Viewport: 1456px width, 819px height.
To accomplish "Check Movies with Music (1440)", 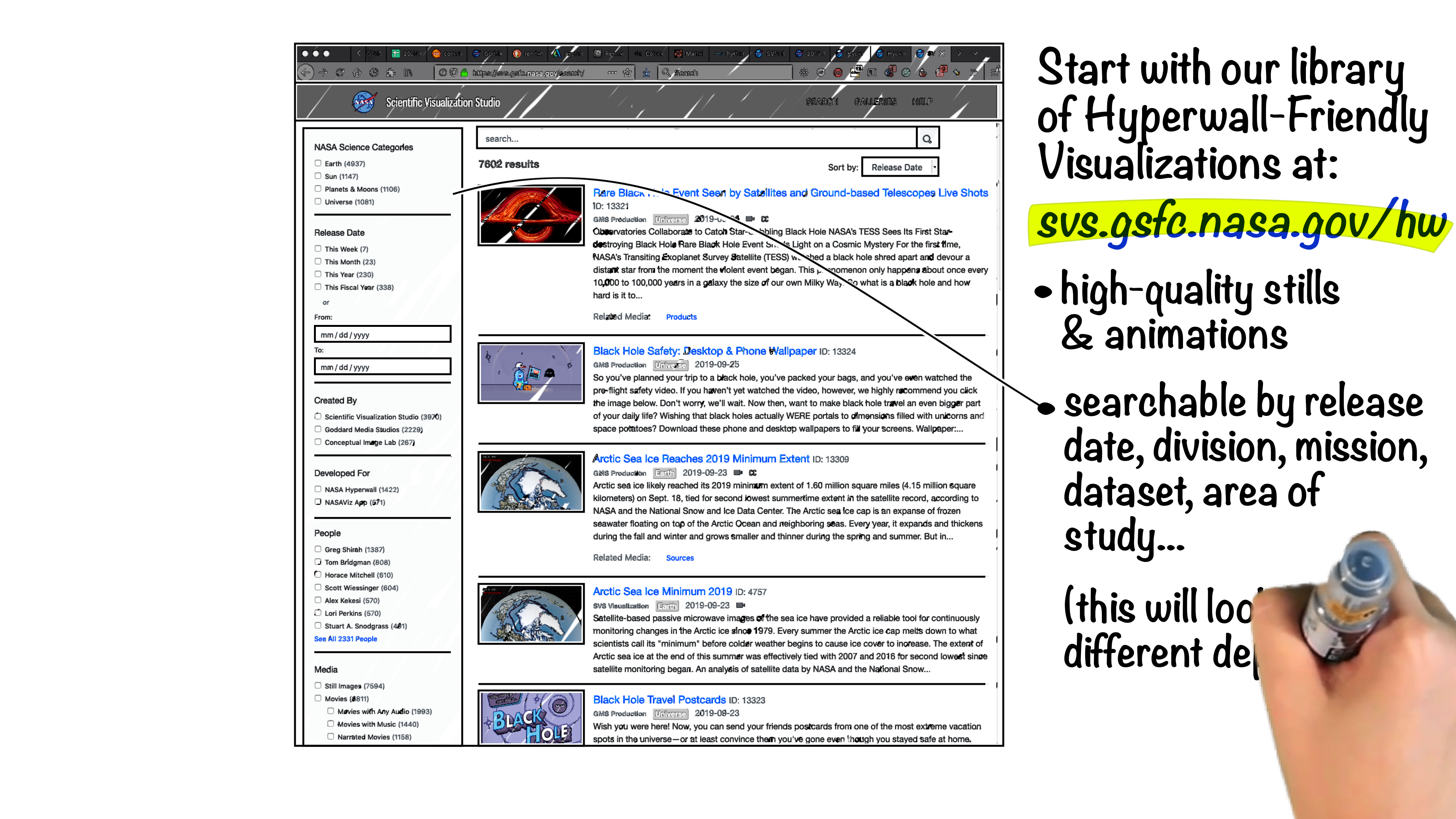I will point(331,724).
